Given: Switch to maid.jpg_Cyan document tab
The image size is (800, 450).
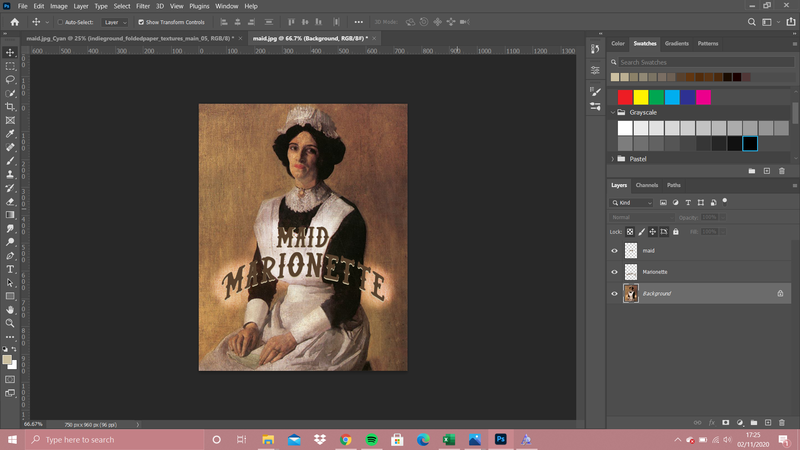Looking at the screenshot, I should [130, 38].
